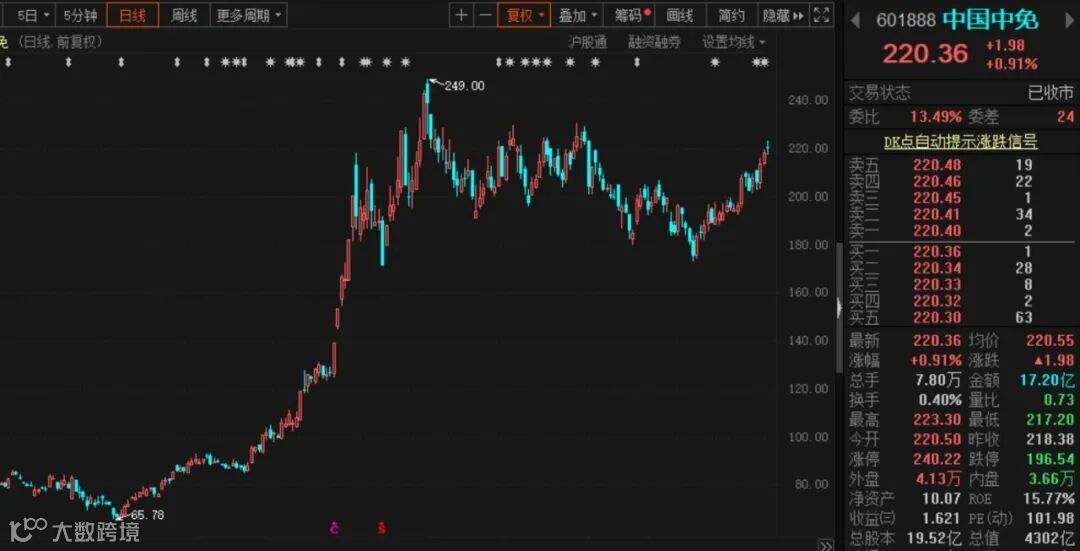Click the latest price 220.36 headline
Viewport: 1080px width, 551px height.
coord(925,54)
